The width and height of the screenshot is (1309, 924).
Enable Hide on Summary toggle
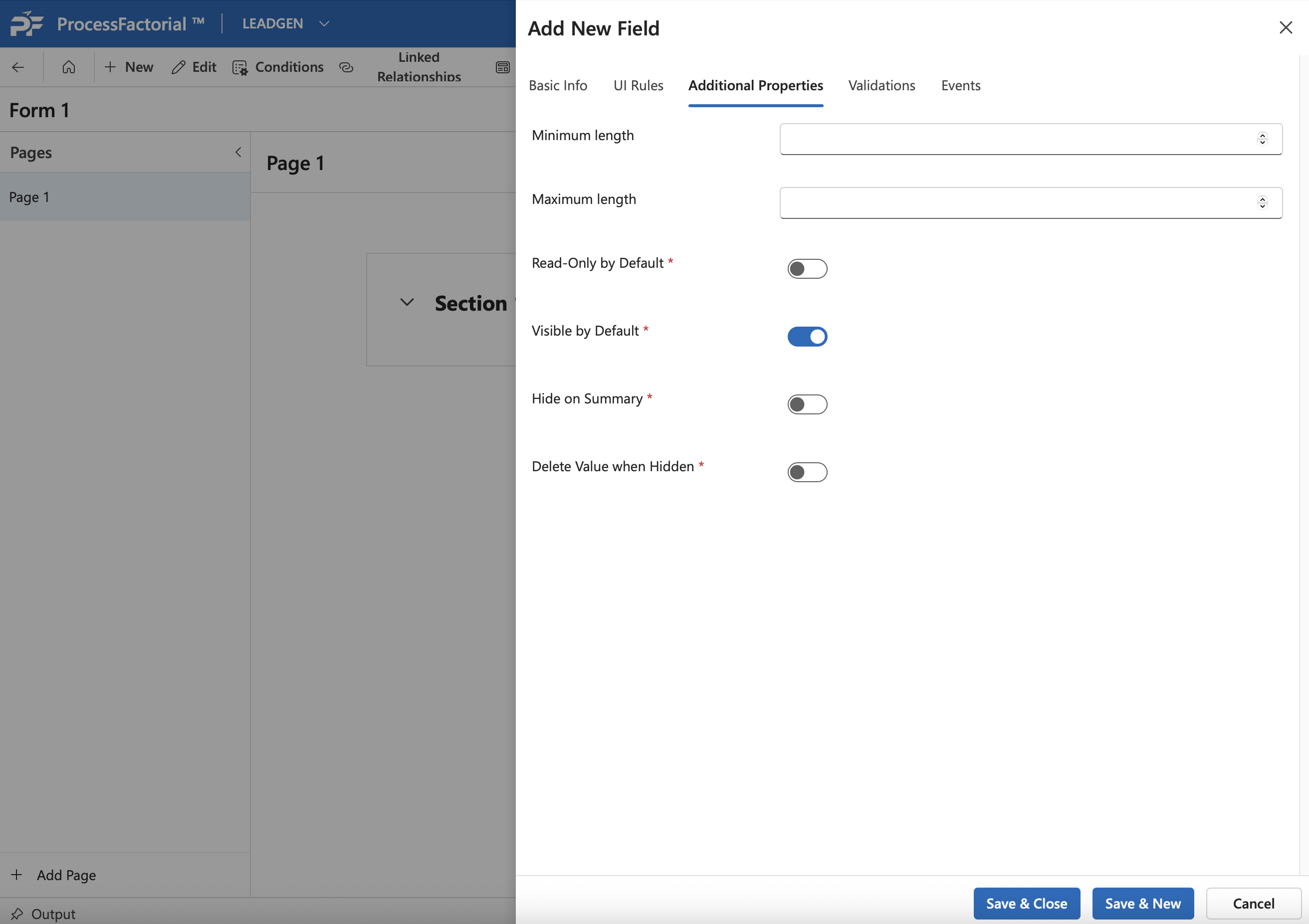tap(807, 404)
